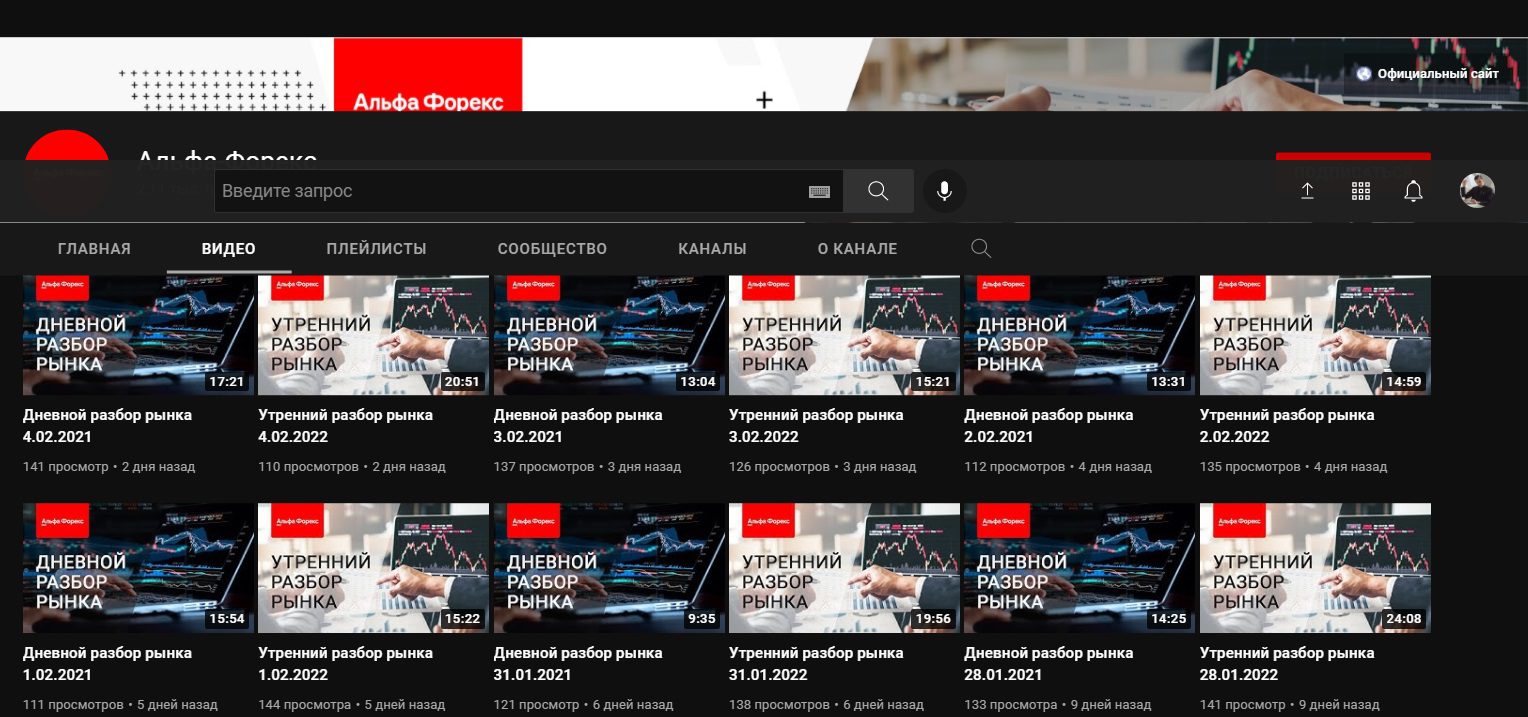
Task: Click title Дневной разбор рынка 3.02.2021
Action: click(578, 426)
